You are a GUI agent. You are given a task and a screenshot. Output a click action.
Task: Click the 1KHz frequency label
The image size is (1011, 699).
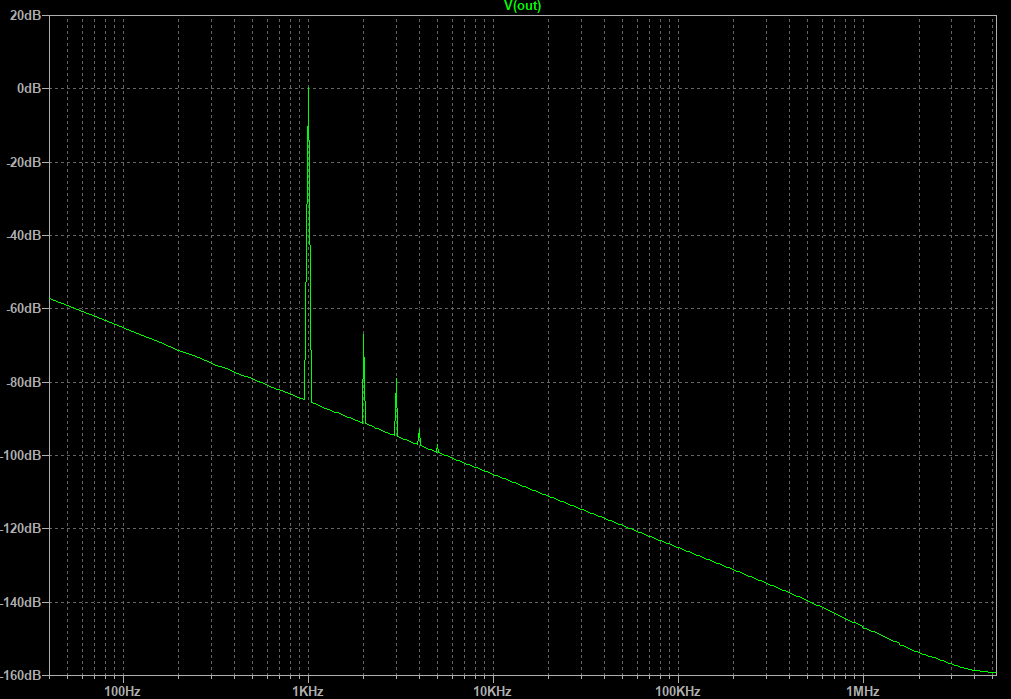pyautogui.click(x=308, y=691)
